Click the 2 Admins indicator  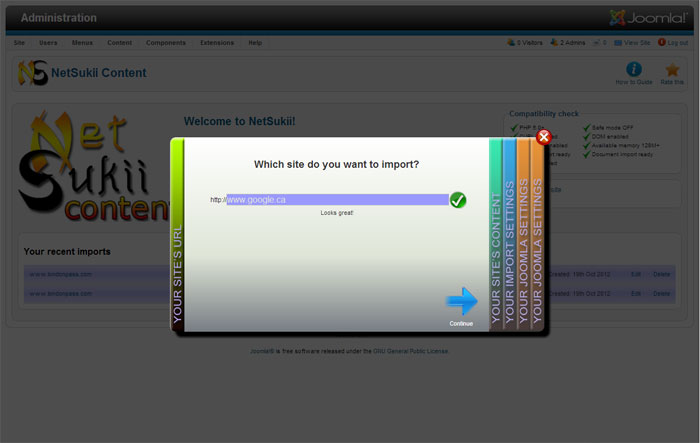tap(568, 42)
